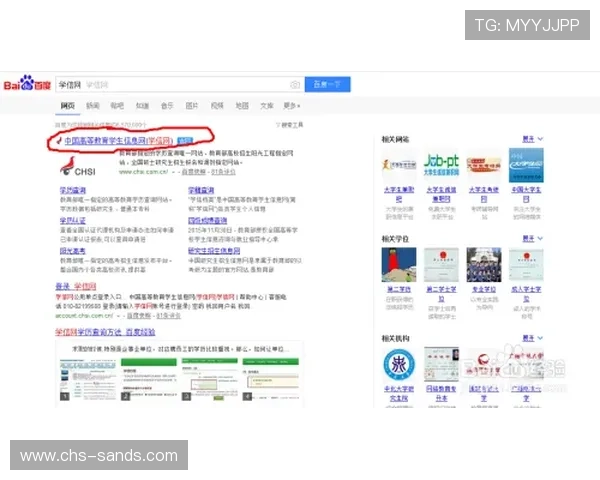Open the 成人学士学位 certificate thumbnail
The width and height of the screenshot is (600, 480).
tap(526, 264)
